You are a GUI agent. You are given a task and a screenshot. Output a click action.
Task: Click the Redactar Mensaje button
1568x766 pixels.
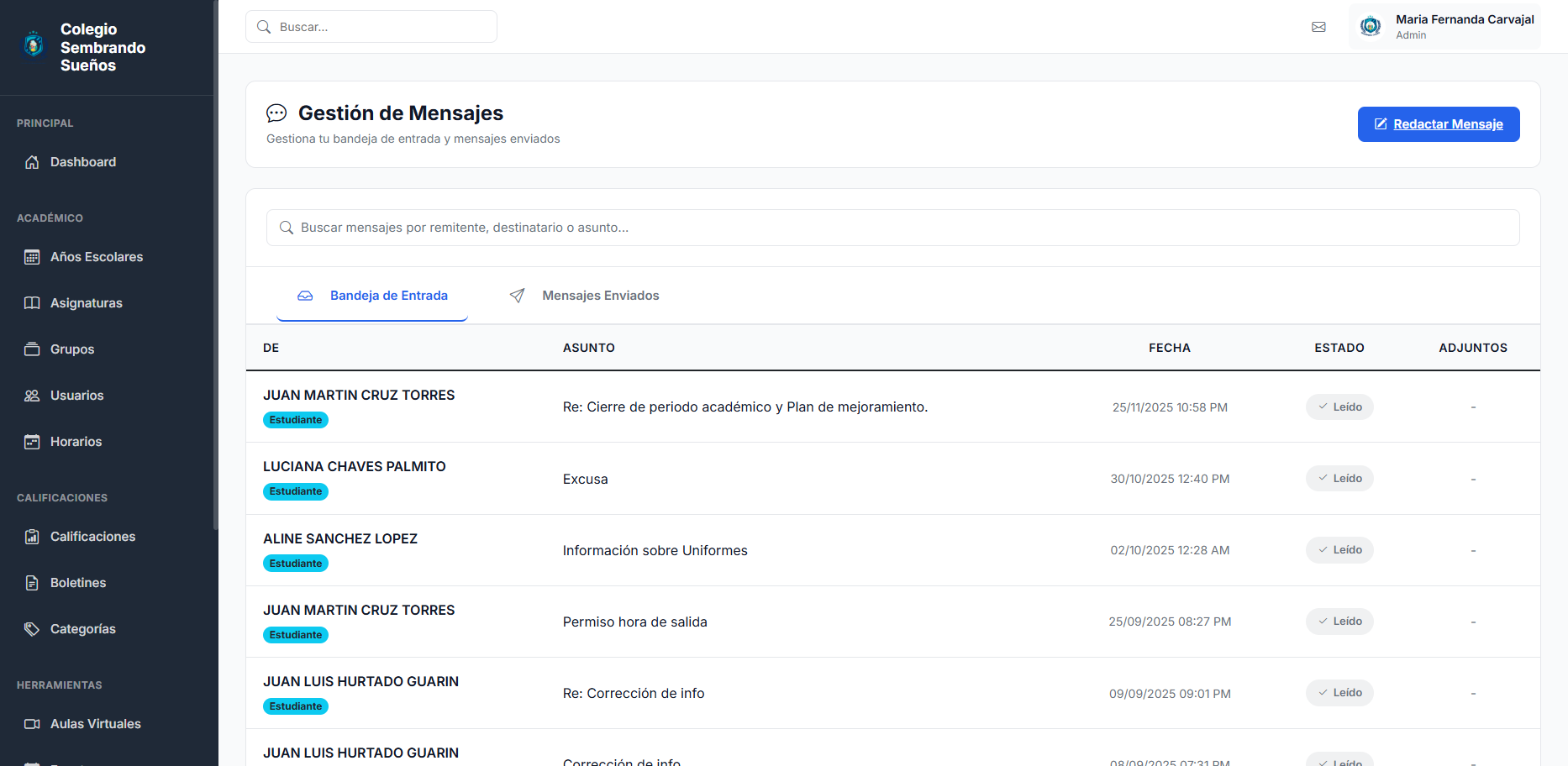click(x=1438, y=124)
